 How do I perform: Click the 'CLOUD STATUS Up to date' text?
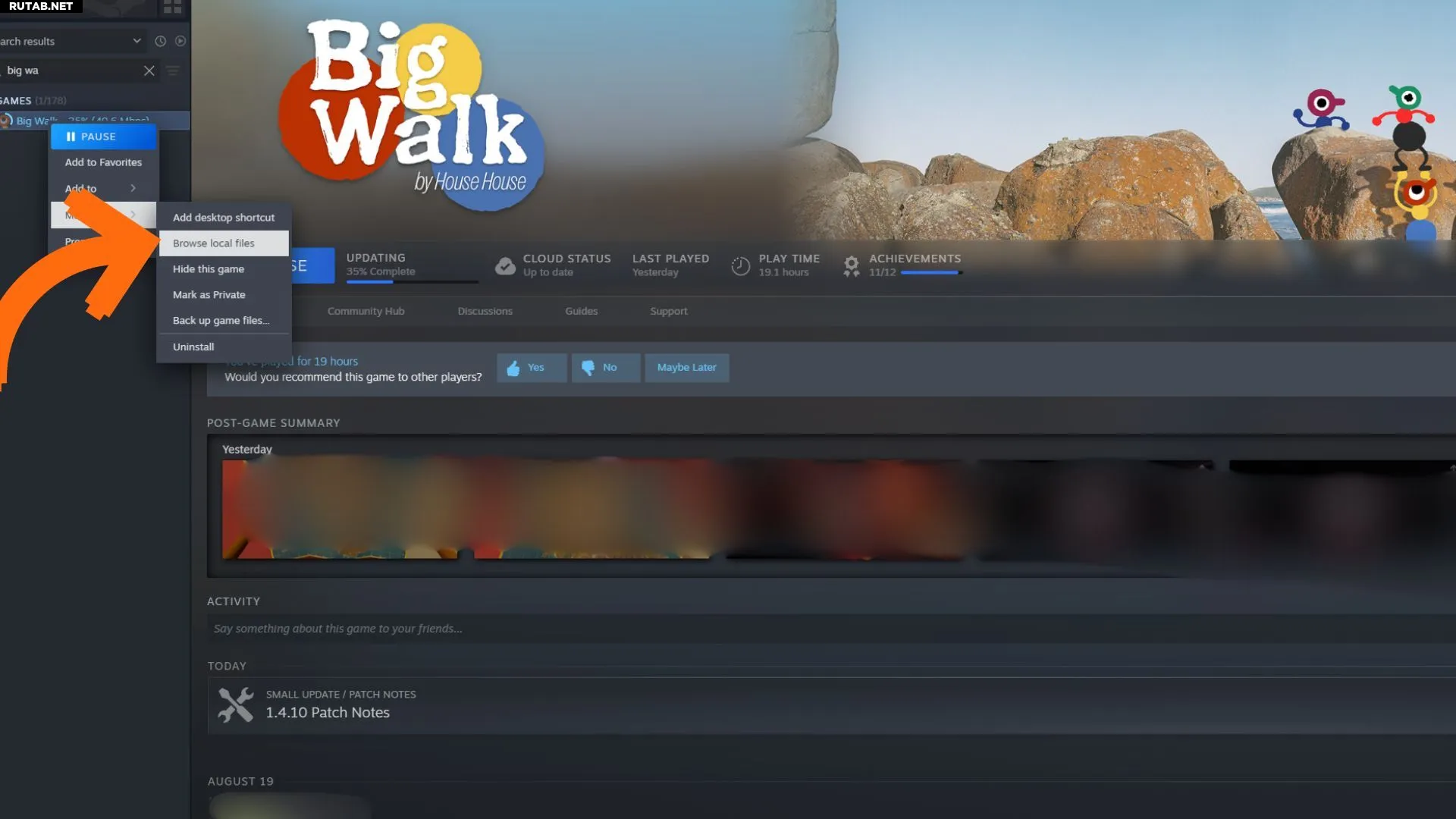point(566,265)
